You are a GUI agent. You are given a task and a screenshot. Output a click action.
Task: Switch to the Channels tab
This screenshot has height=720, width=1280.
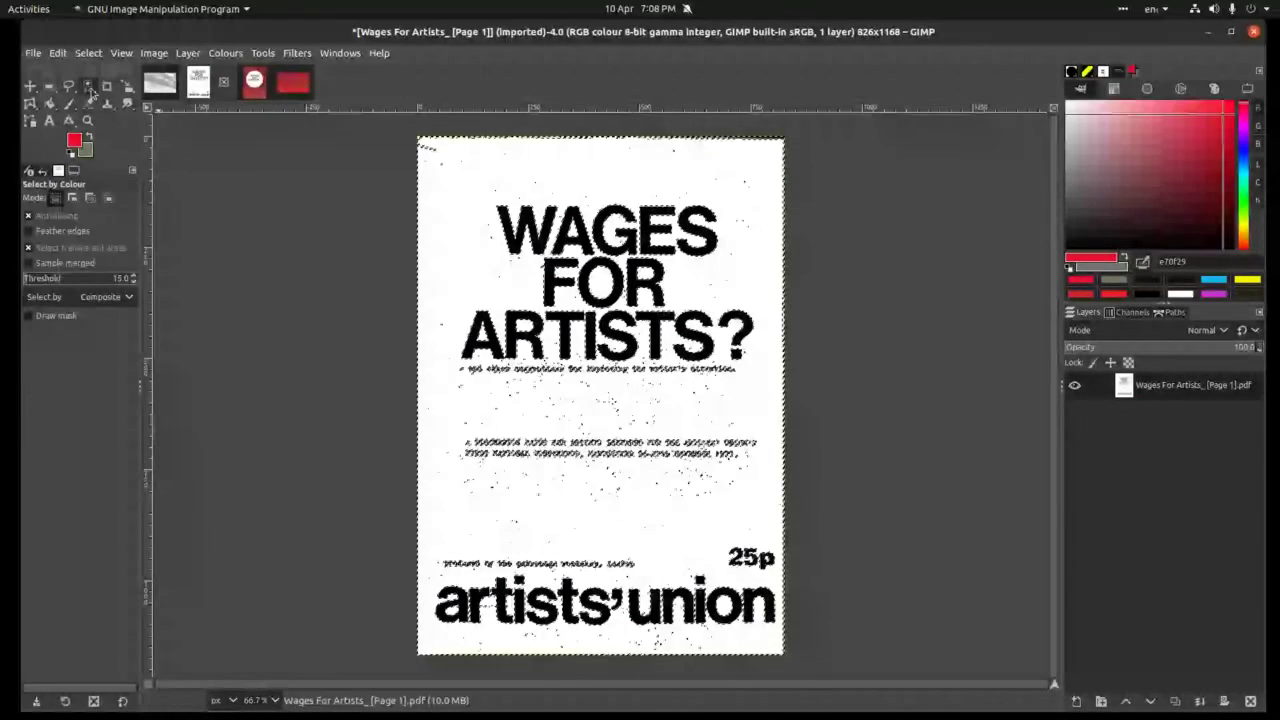click(1126, 312)
